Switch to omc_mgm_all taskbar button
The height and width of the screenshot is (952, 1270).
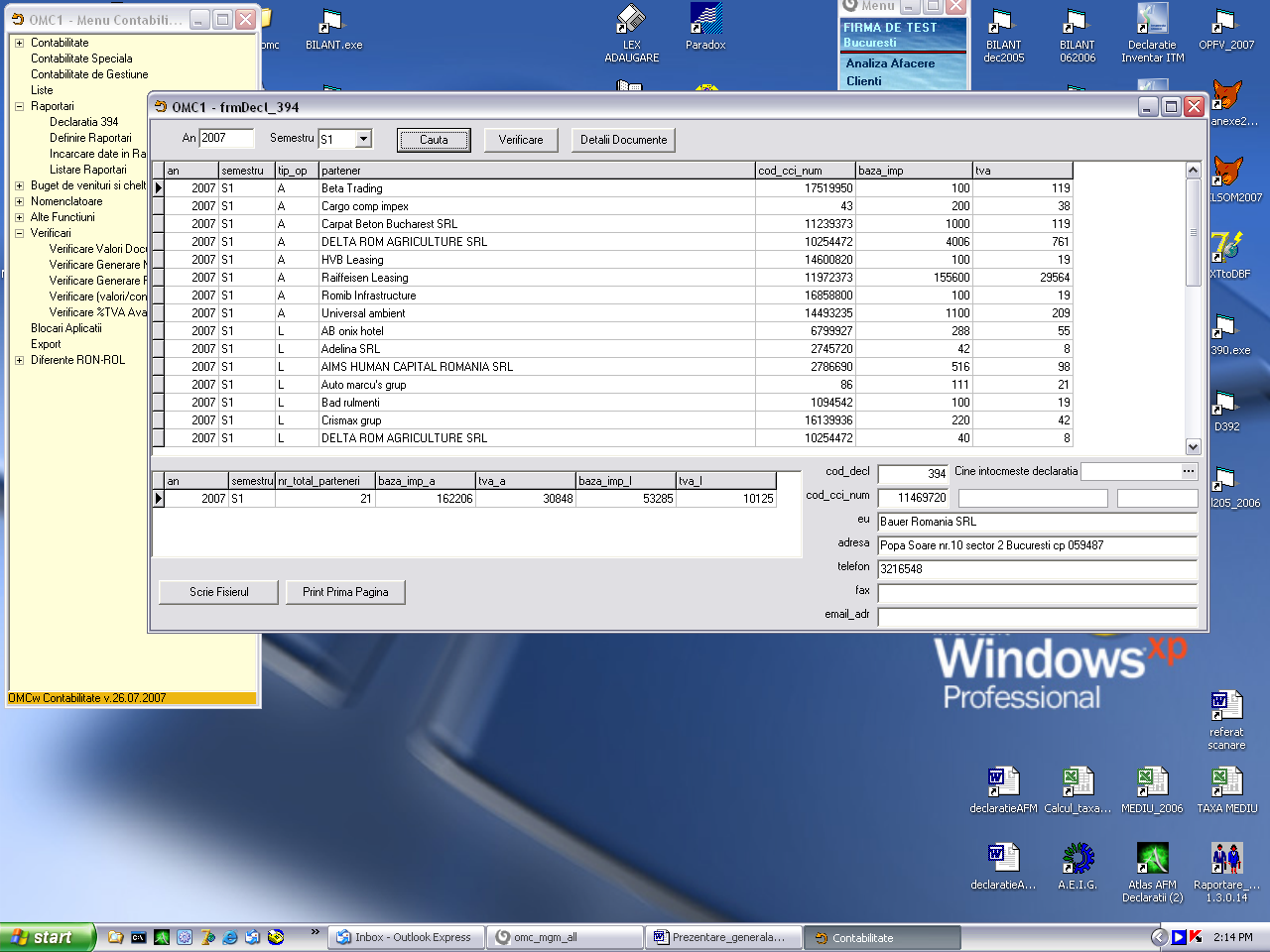click(565, 937)
